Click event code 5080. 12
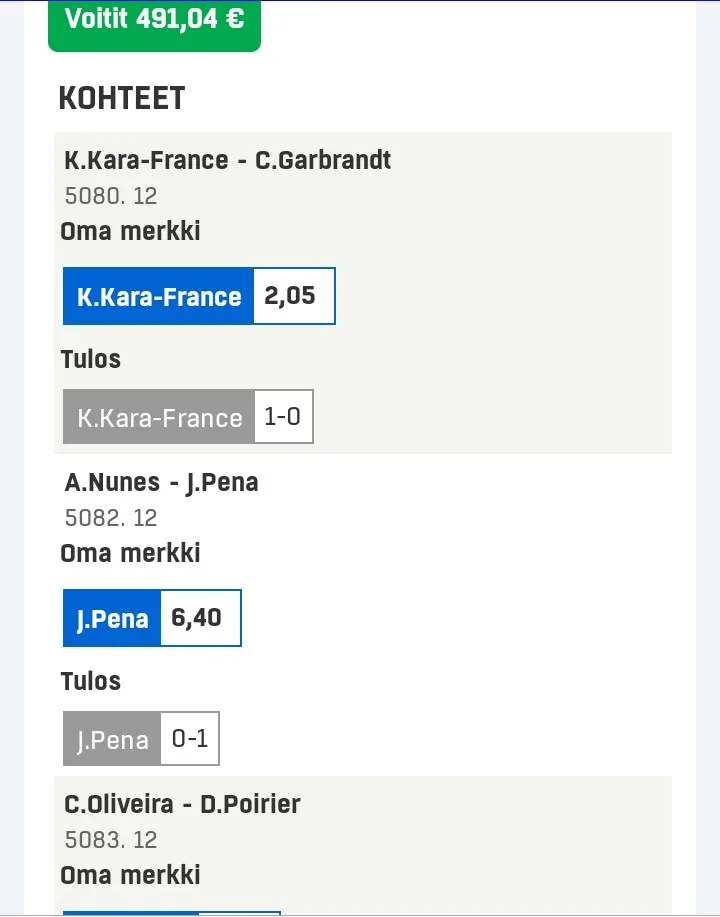This screenshot has height=917, width=720. coord(111,196)
